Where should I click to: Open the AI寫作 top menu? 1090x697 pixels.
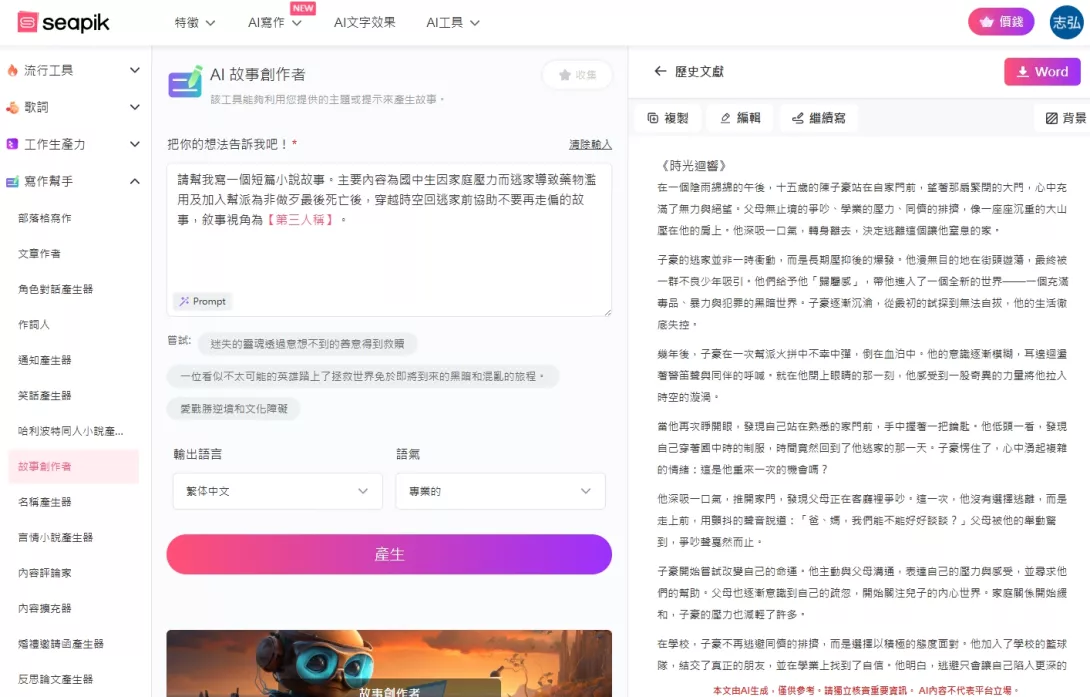click(273, 22)
